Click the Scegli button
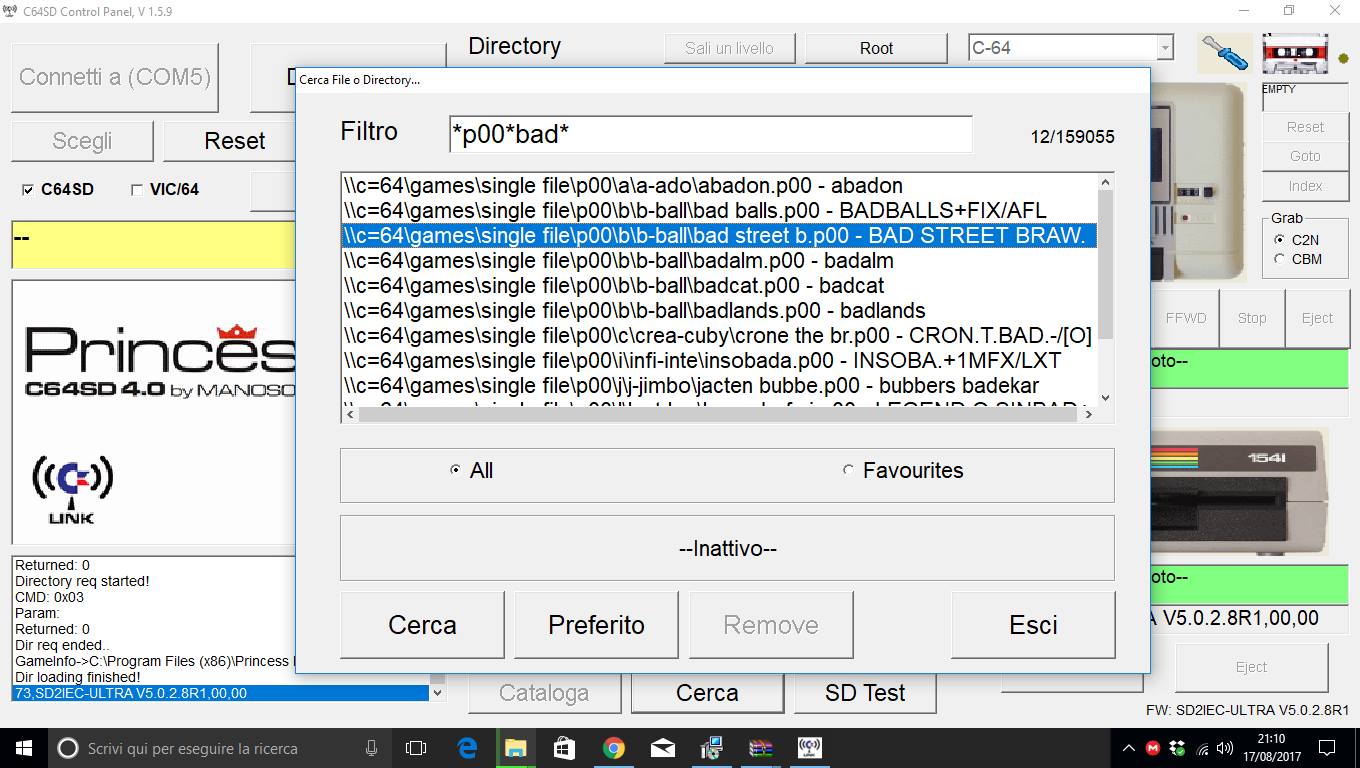1360x768 pixels. pos(82,141)
